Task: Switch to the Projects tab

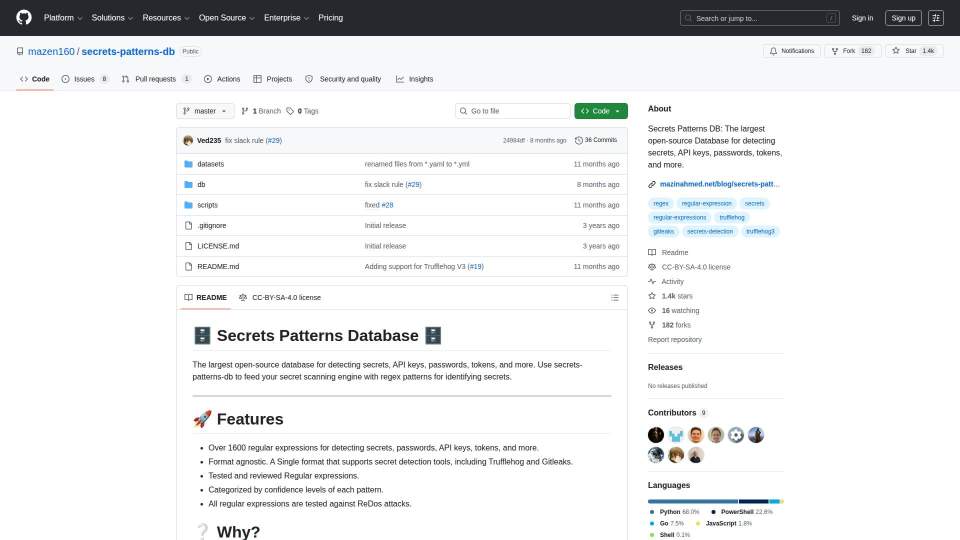Action: (x=272, y=79)
